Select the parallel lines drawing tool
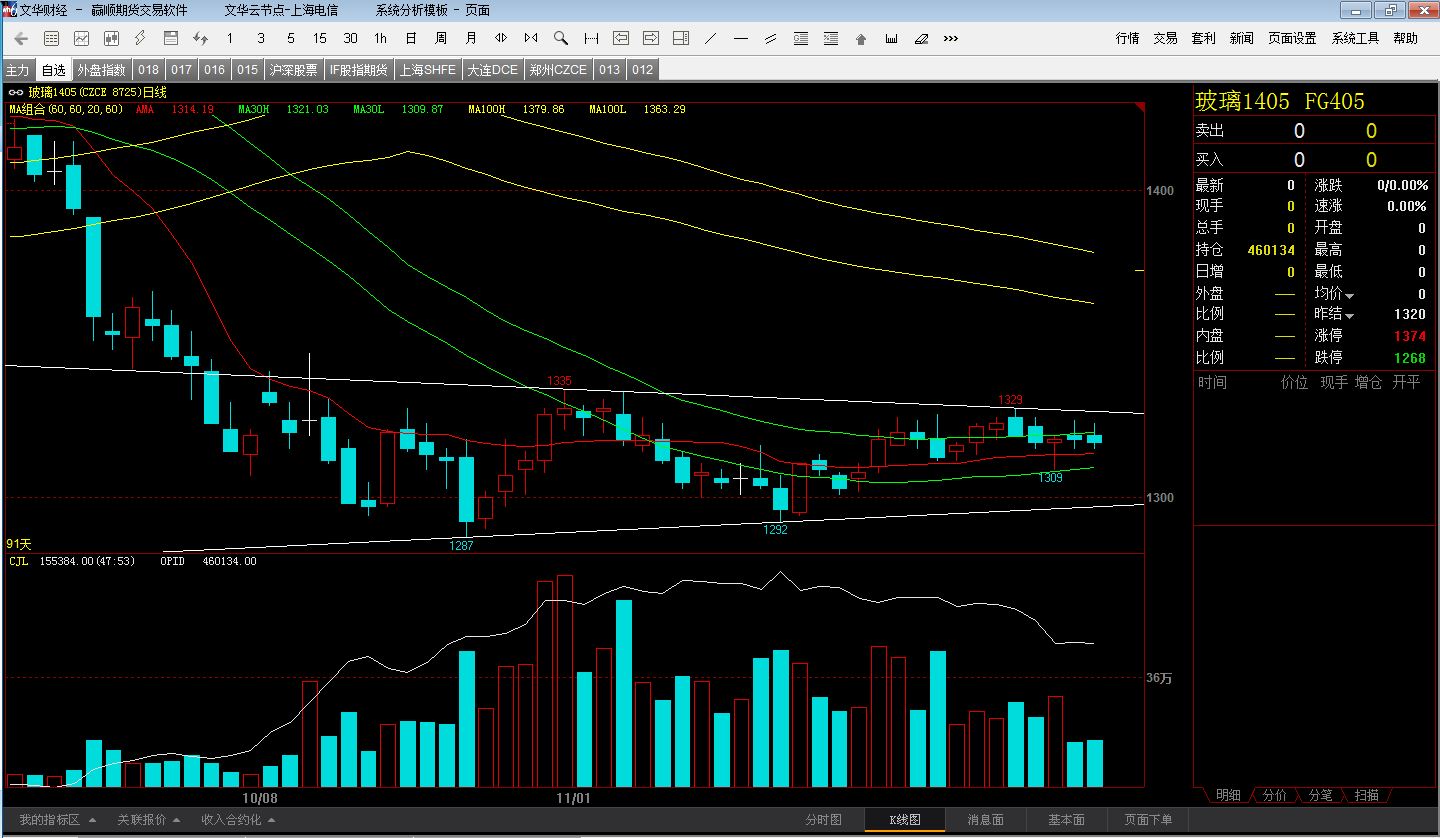Image resolution: width=1440 pixels, height=838 pixels. point(771,38)
